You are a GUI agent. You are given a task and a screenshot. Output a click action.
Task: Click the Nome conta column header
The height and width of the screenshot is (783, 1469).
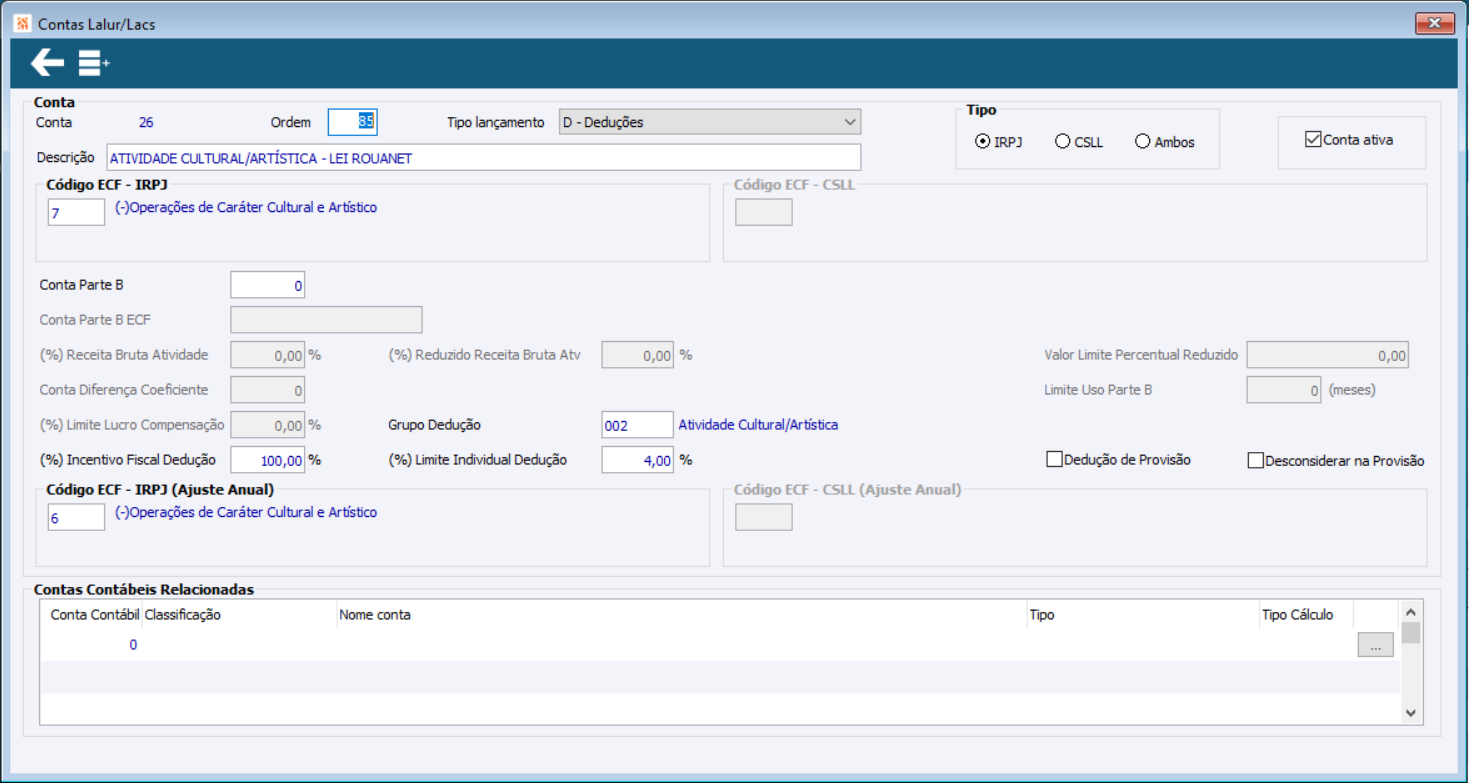point(375,615)
